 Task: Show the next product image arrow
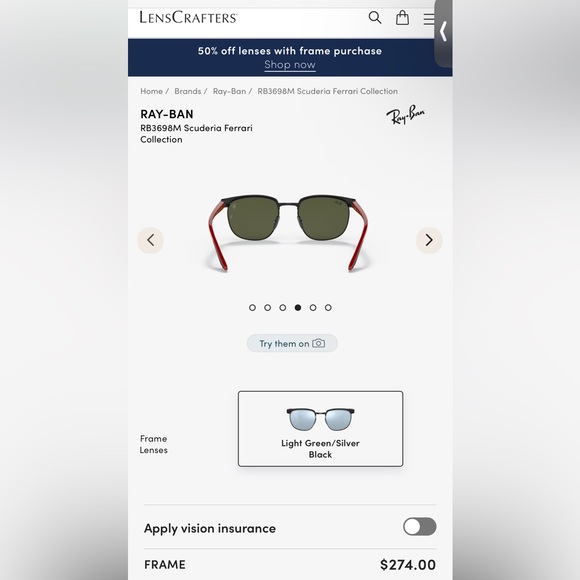[x=429, y=240]
